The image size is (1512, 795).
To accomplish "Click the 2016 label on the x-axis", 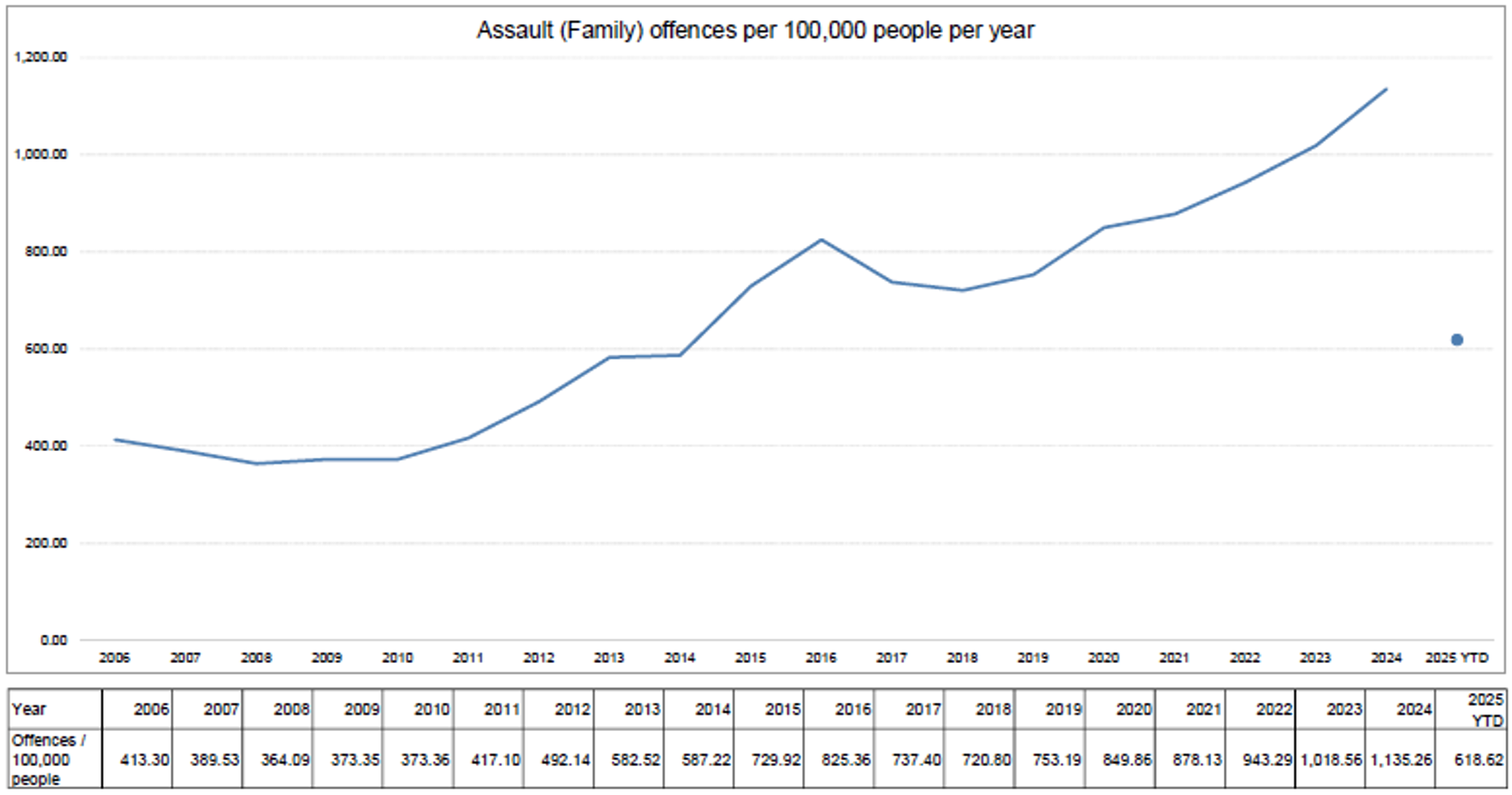I will pos(821,658).
